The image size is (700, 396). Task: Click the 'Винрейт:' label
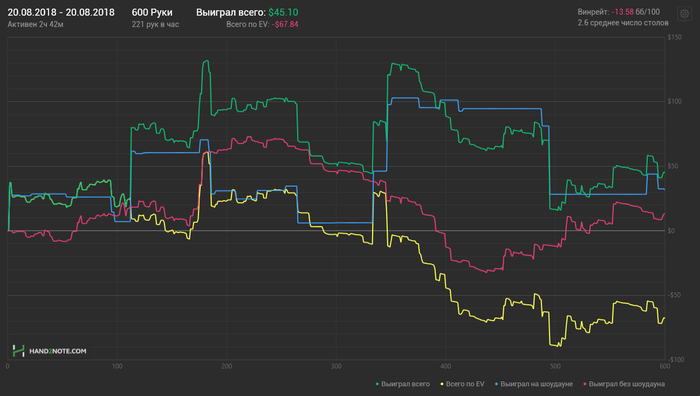pos(593,12)
